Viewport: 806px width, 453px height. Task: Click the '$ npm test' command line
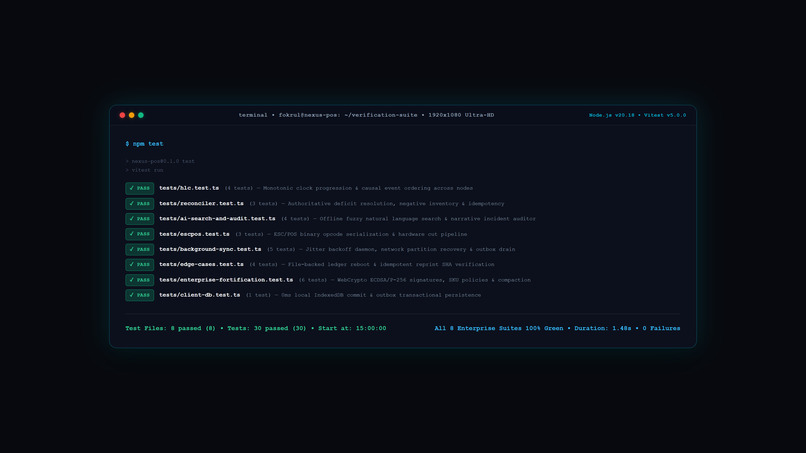coord(144,144)
